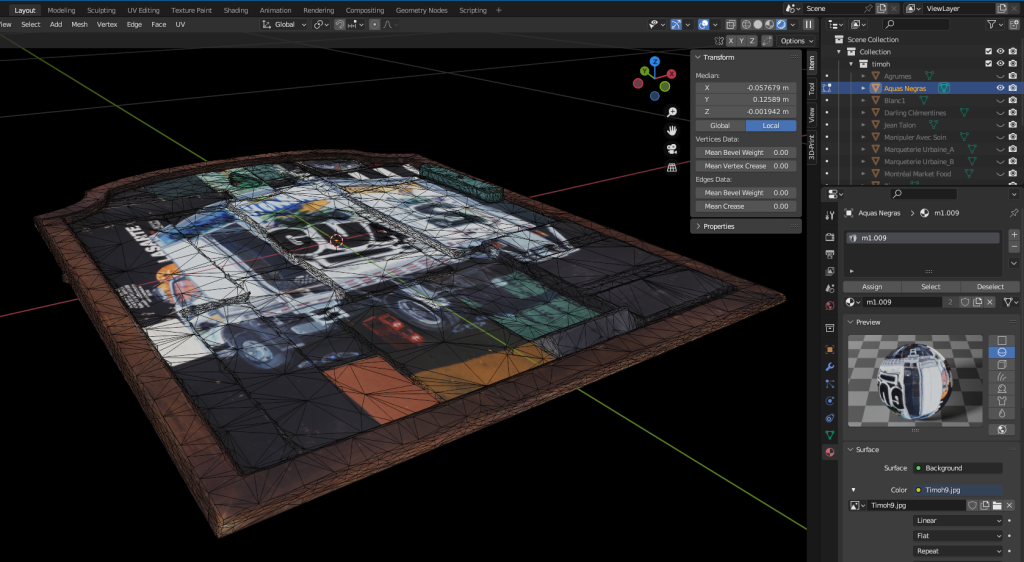Click the pan hand icon in viewport
This screenshot has width=1024, height=562.
(x=671, y=131)
